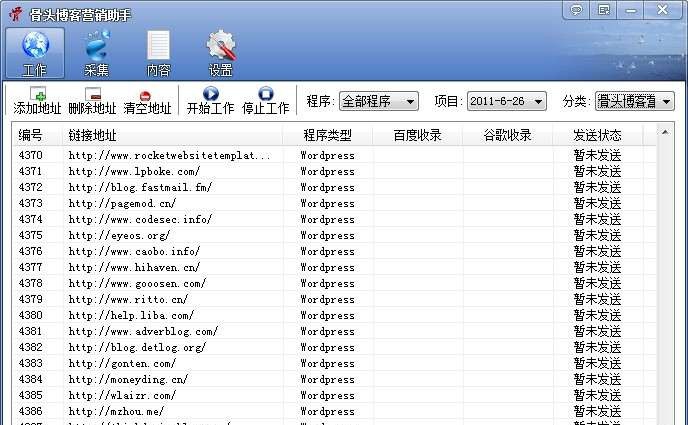Open the 内容 (Content) page icon
This screenshot has width=688, height=425.
[x=158, y=53]
